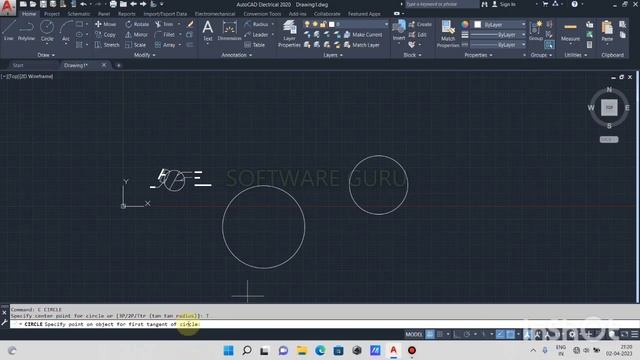The height and width of the screenshot is (360, 640).
Task: Toggle snap mode in status bar
Action: [440, 334]
